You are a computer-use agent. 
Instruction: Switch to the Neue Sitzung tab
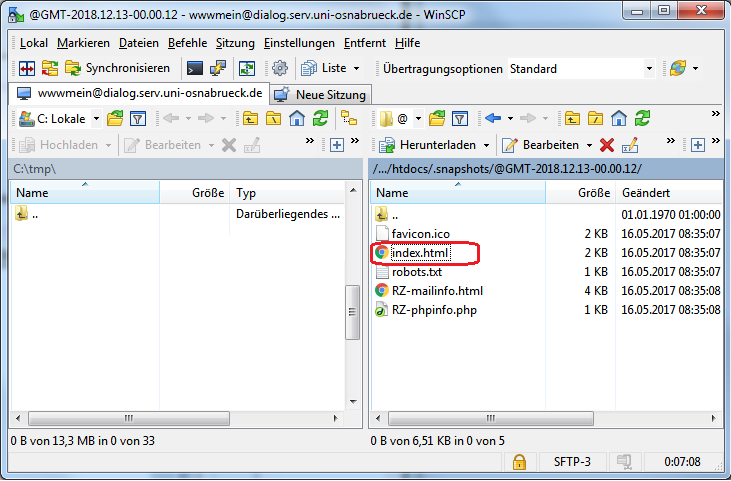click(x=321, y=94)
